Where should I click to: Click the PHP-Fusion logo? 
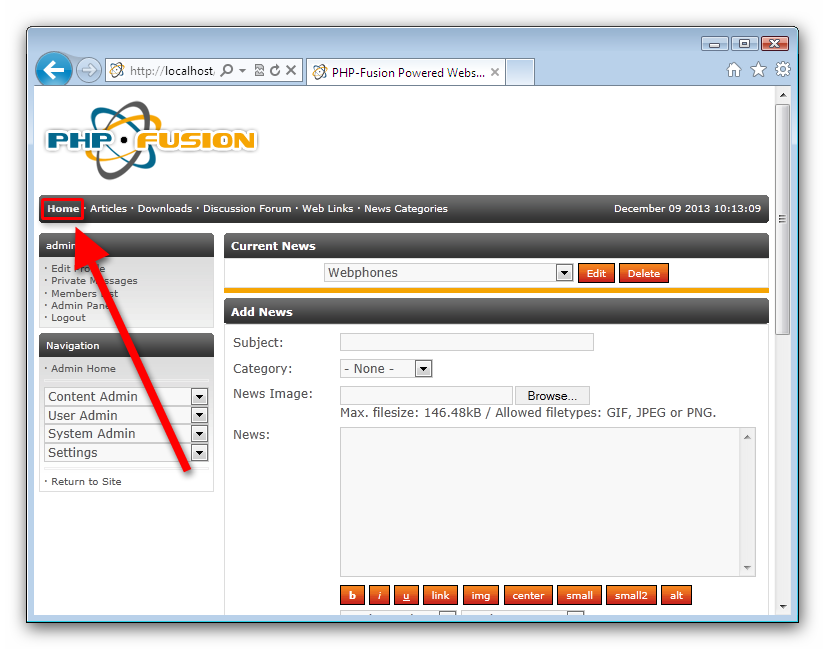(x=151, y=140)
